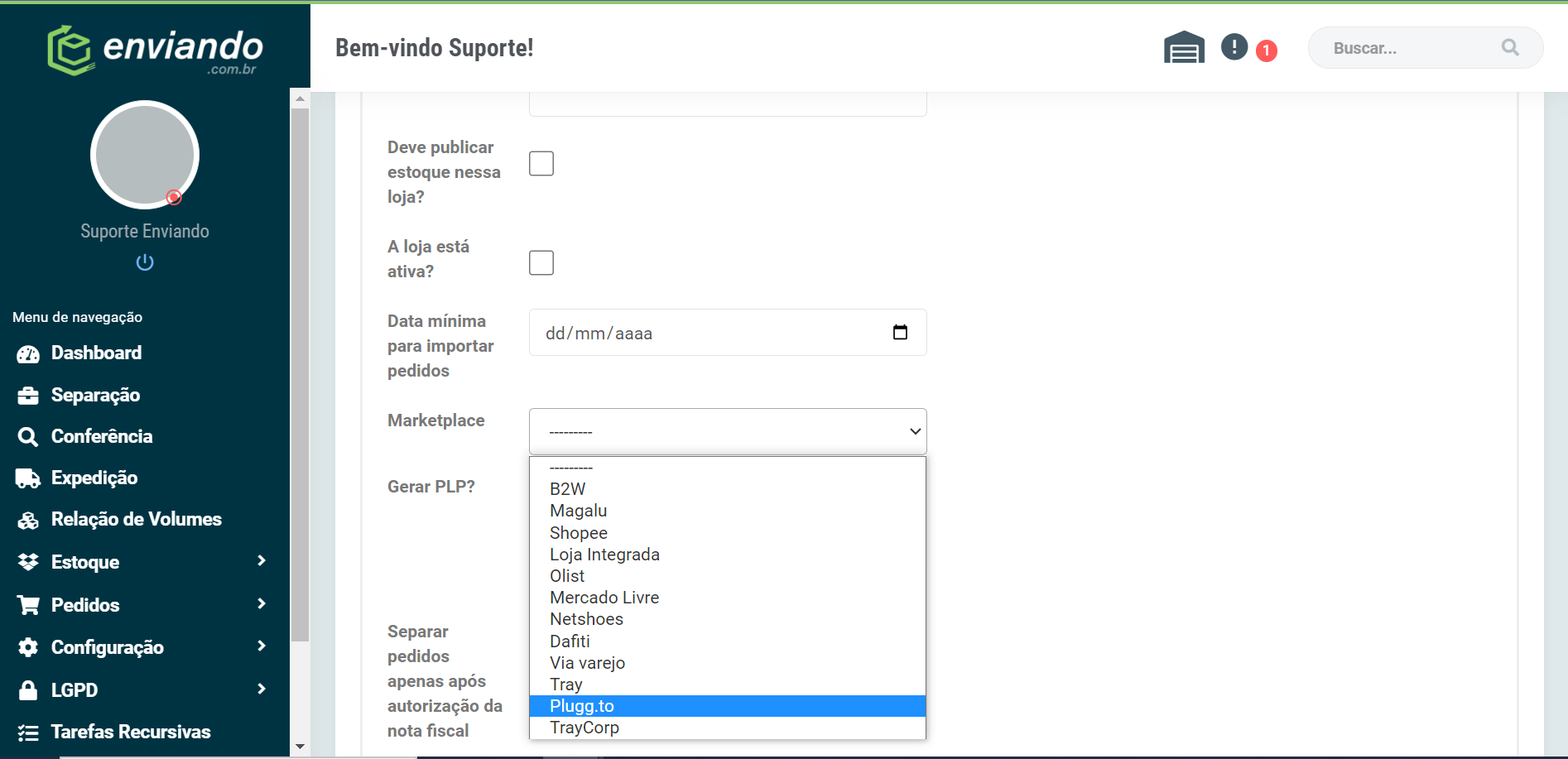Open the Pedidos menu label
Screen dimensions: 1568x759
[x=85, y=605]
